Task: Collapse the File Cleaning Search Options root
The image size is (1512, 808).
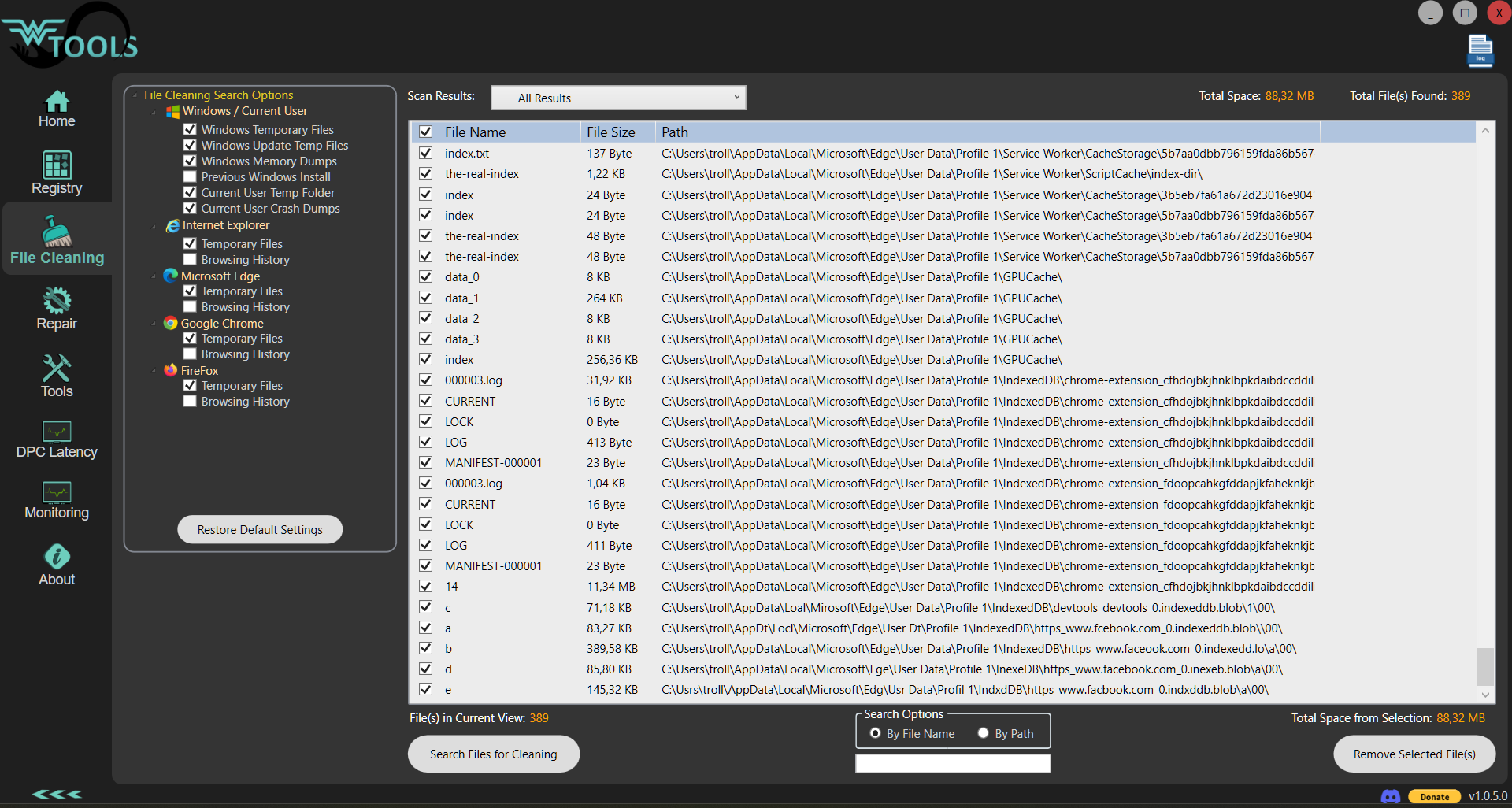Action: tap(135, 95)
